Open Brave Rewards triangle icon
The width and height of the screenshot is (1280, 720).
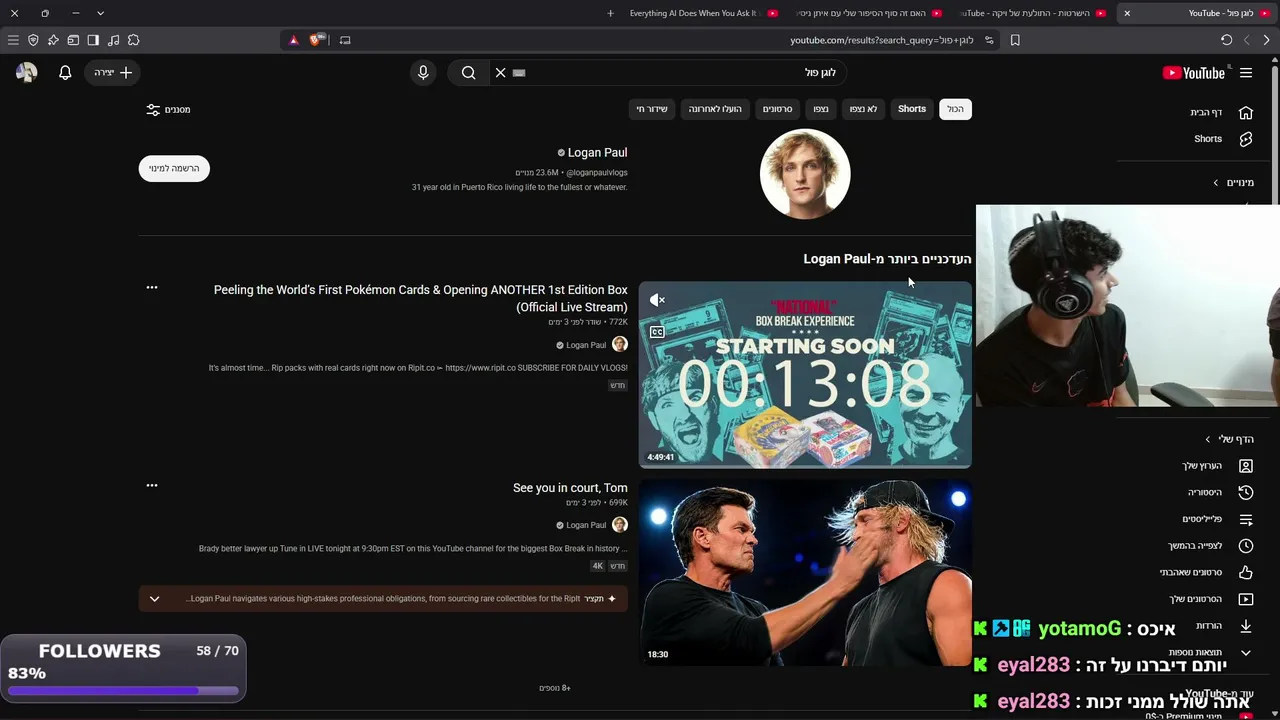pyautogui.click(x=293, y=40)
